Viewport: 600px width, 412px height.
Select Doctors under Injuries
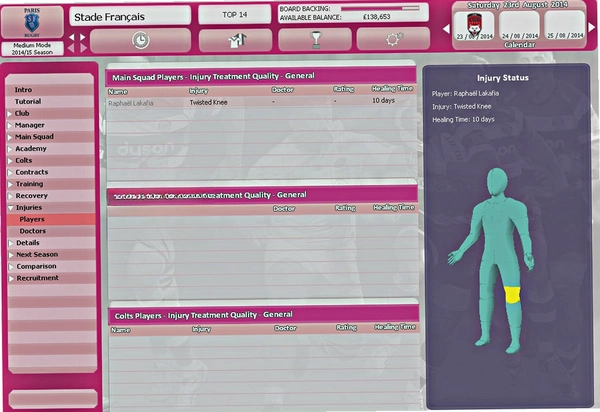coord(33,231)
